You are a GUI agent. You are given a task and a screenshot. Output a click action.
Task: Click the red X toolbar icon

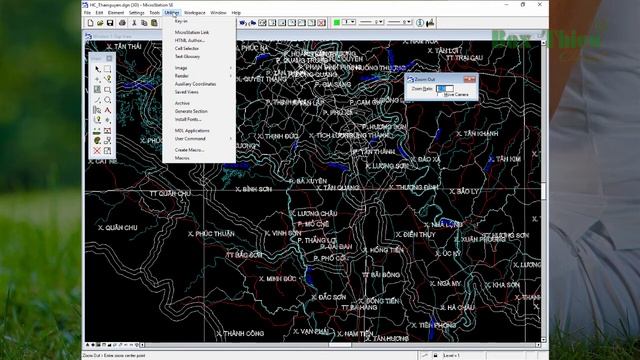coord(322,23)
